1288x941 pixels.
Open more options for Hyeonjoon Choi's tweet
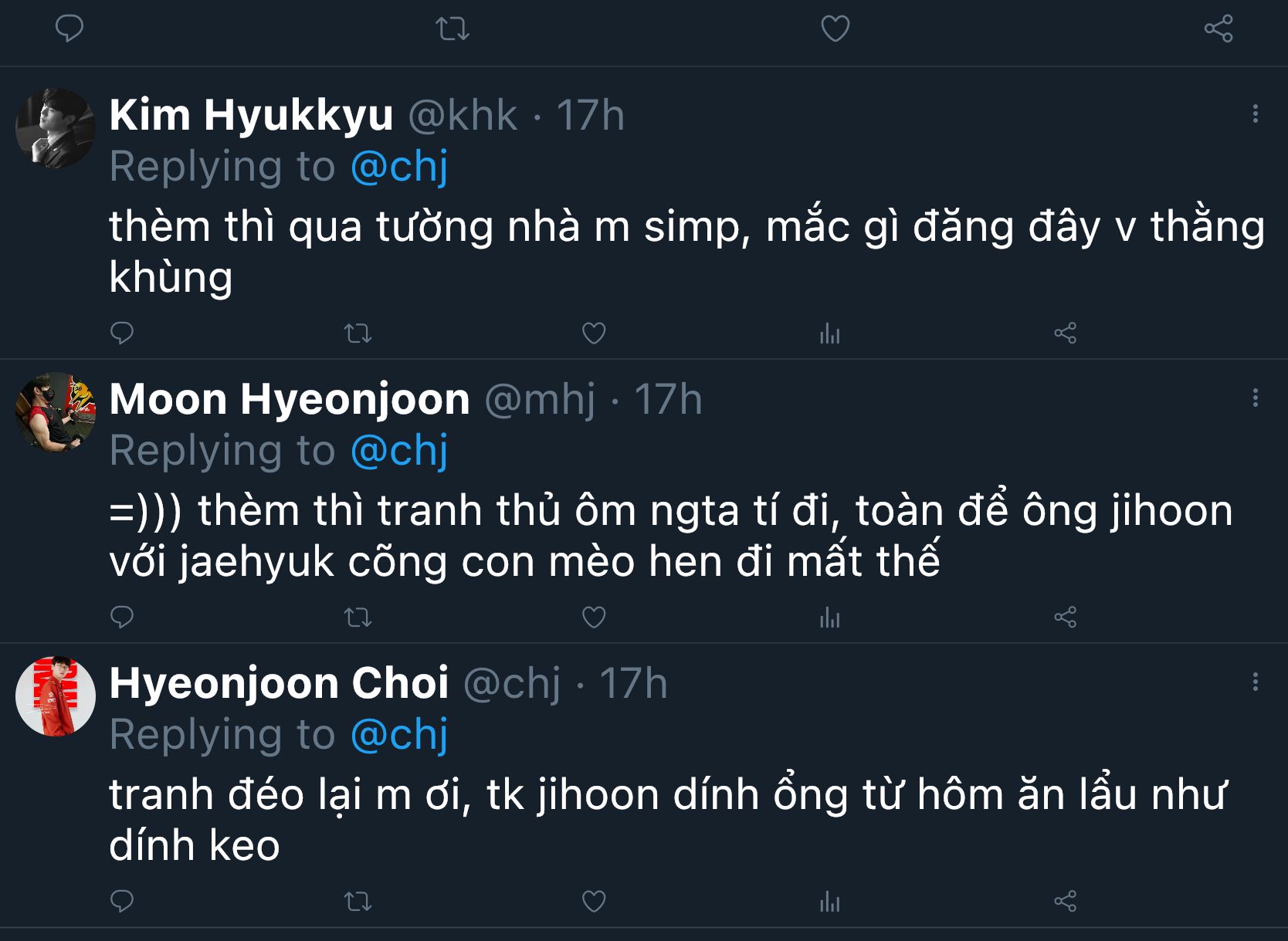point(1255,682)
